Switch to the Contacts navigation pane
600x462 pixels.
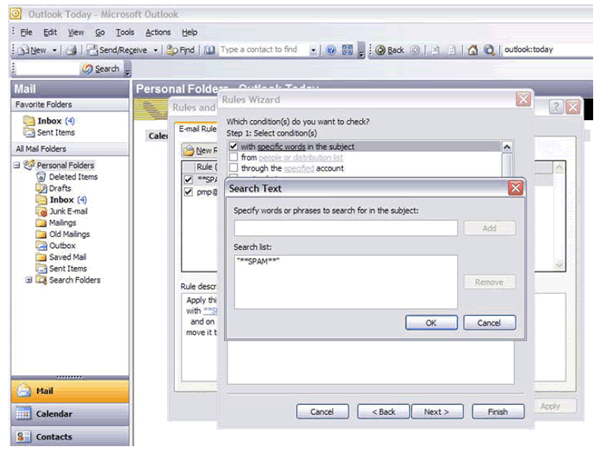[70, 436]
